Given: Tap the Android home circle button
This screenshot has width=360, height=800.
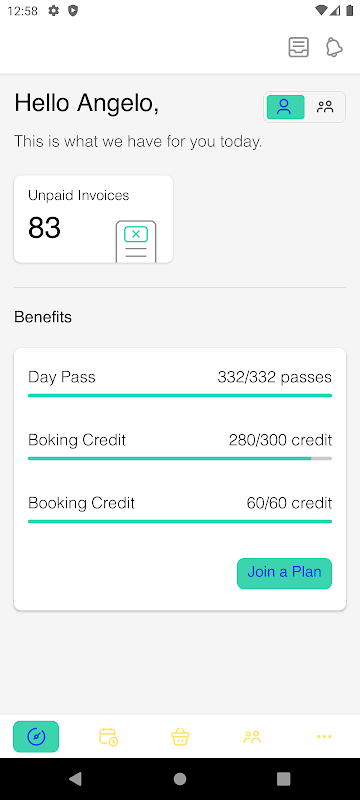Looking at the screenshot, I should (180, 779).
